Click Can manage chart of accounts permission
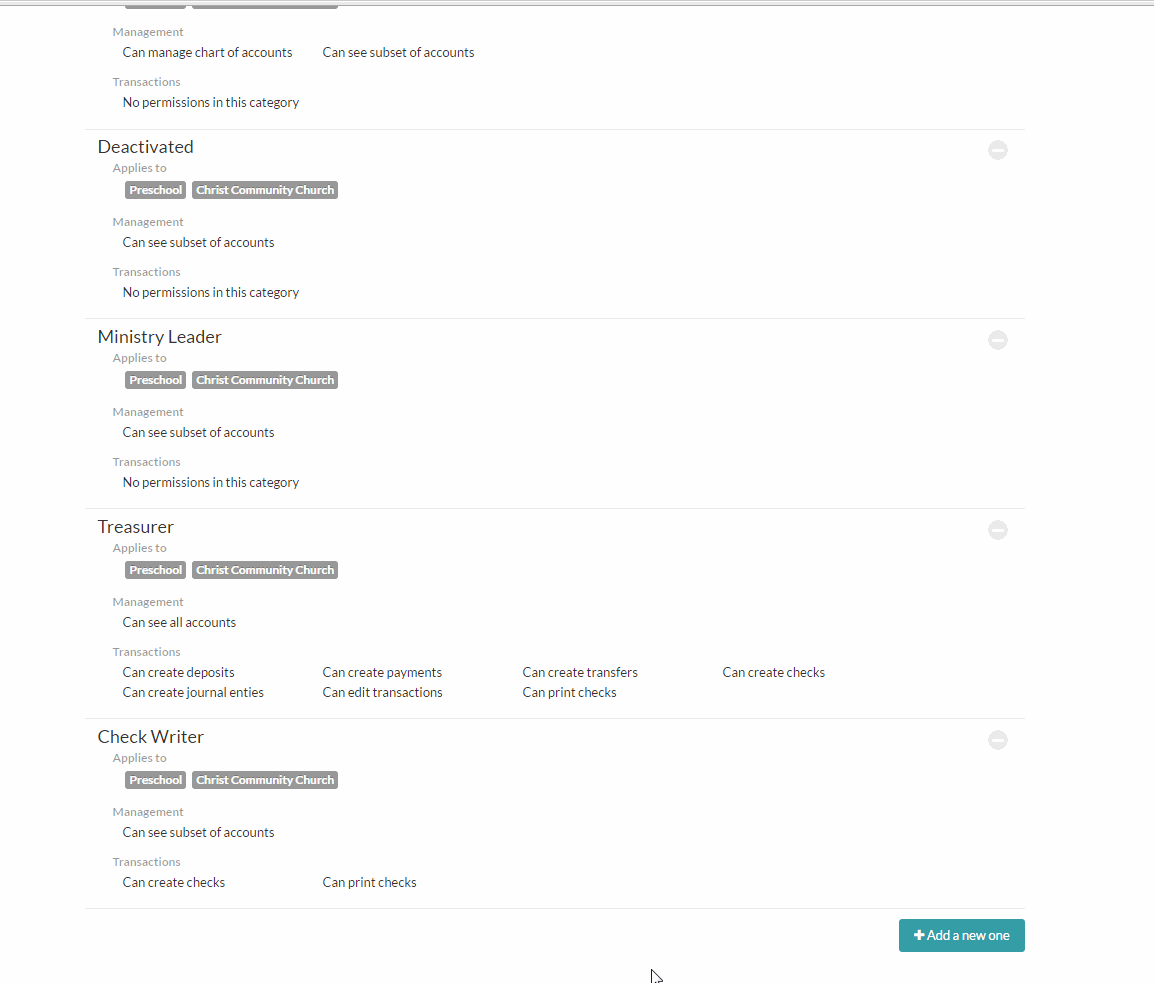The width and height of the screenshot is (1154, 983). [x=207, y=52]
